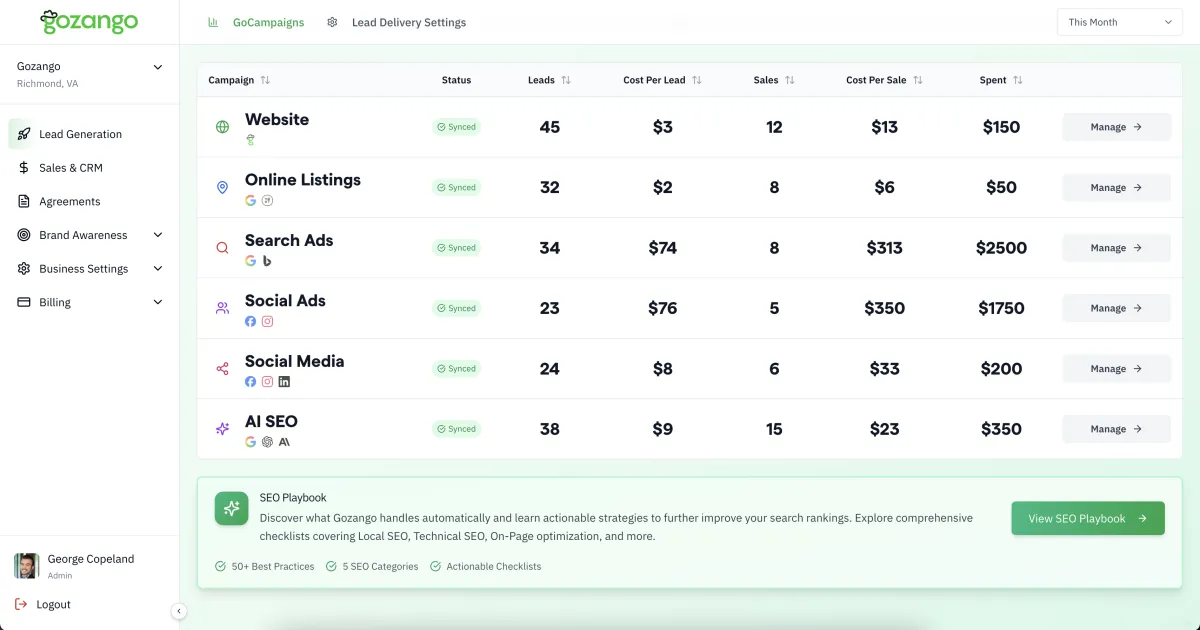
Task: Click the map pin icon for Online Listings
Action: pos(222,187)
